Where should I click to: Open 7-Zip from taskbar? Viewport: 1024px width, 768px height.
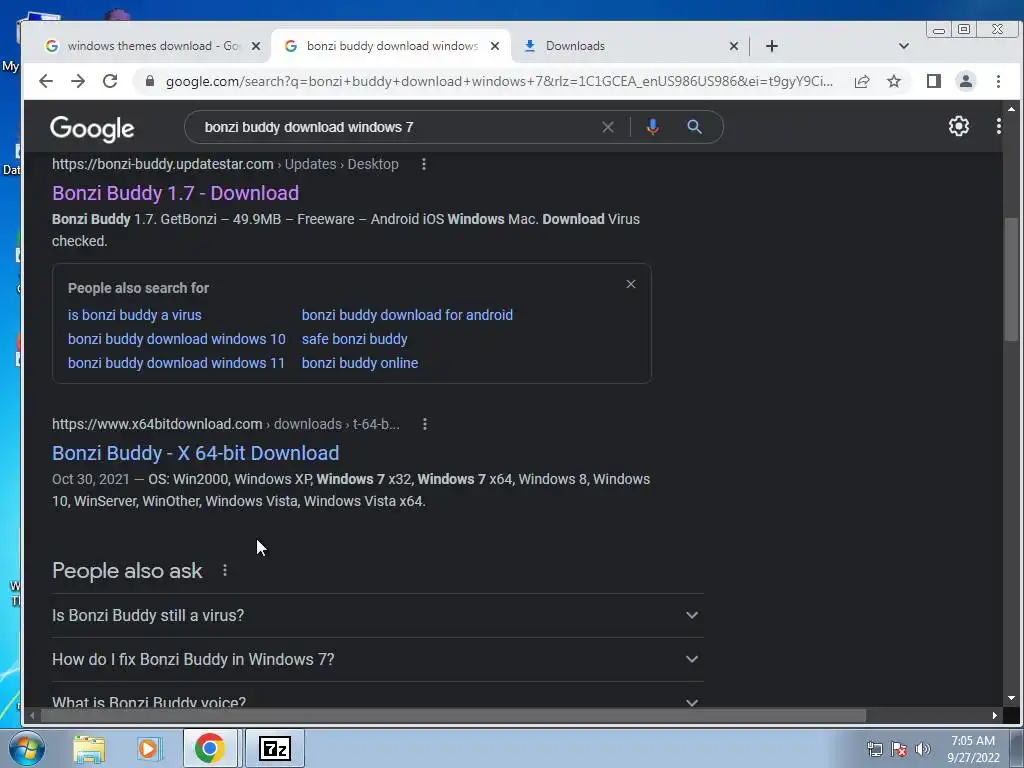[275, 748]
